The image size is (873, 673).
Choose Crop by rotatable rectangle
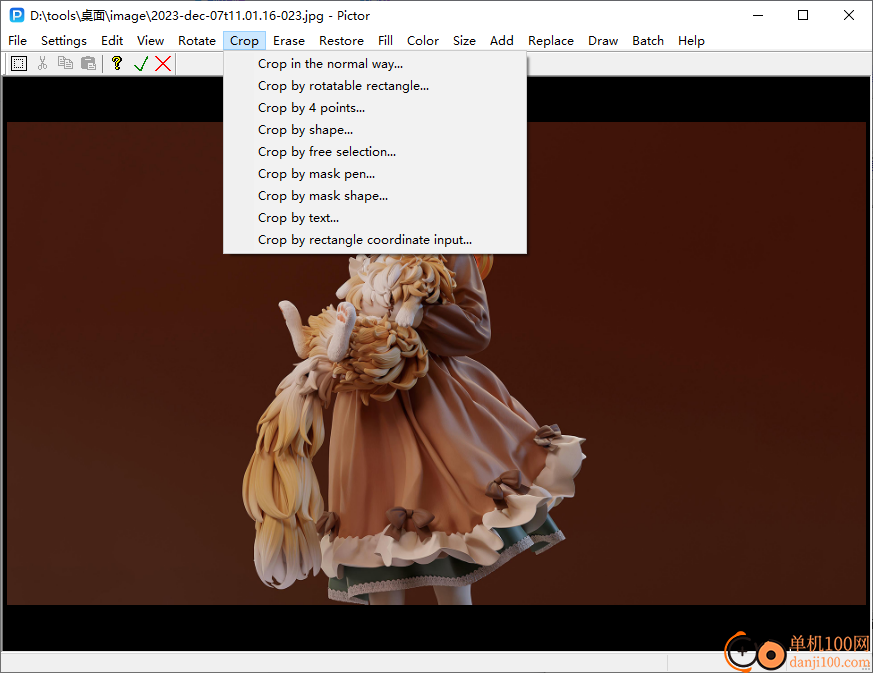coord(375,86)
